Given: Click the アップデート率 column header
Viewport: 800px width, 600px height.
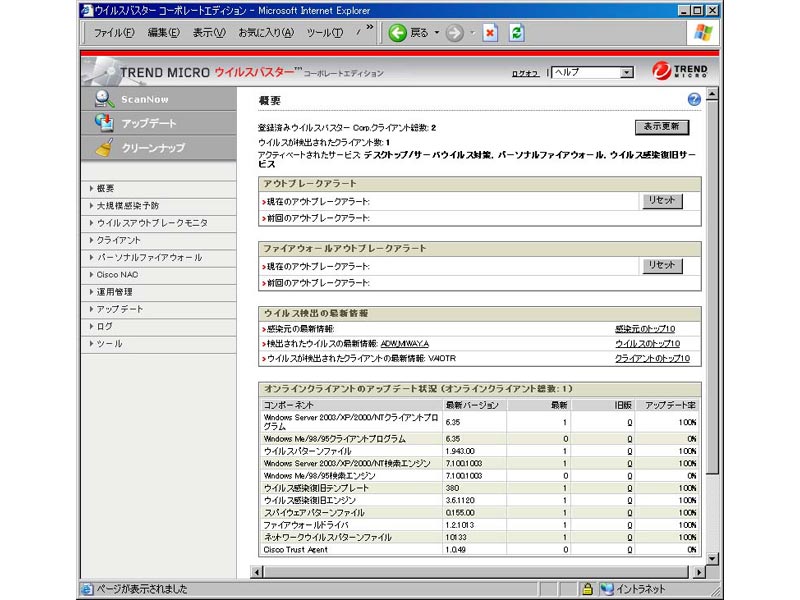Looking at the screenshot, I should pos(670,405).
